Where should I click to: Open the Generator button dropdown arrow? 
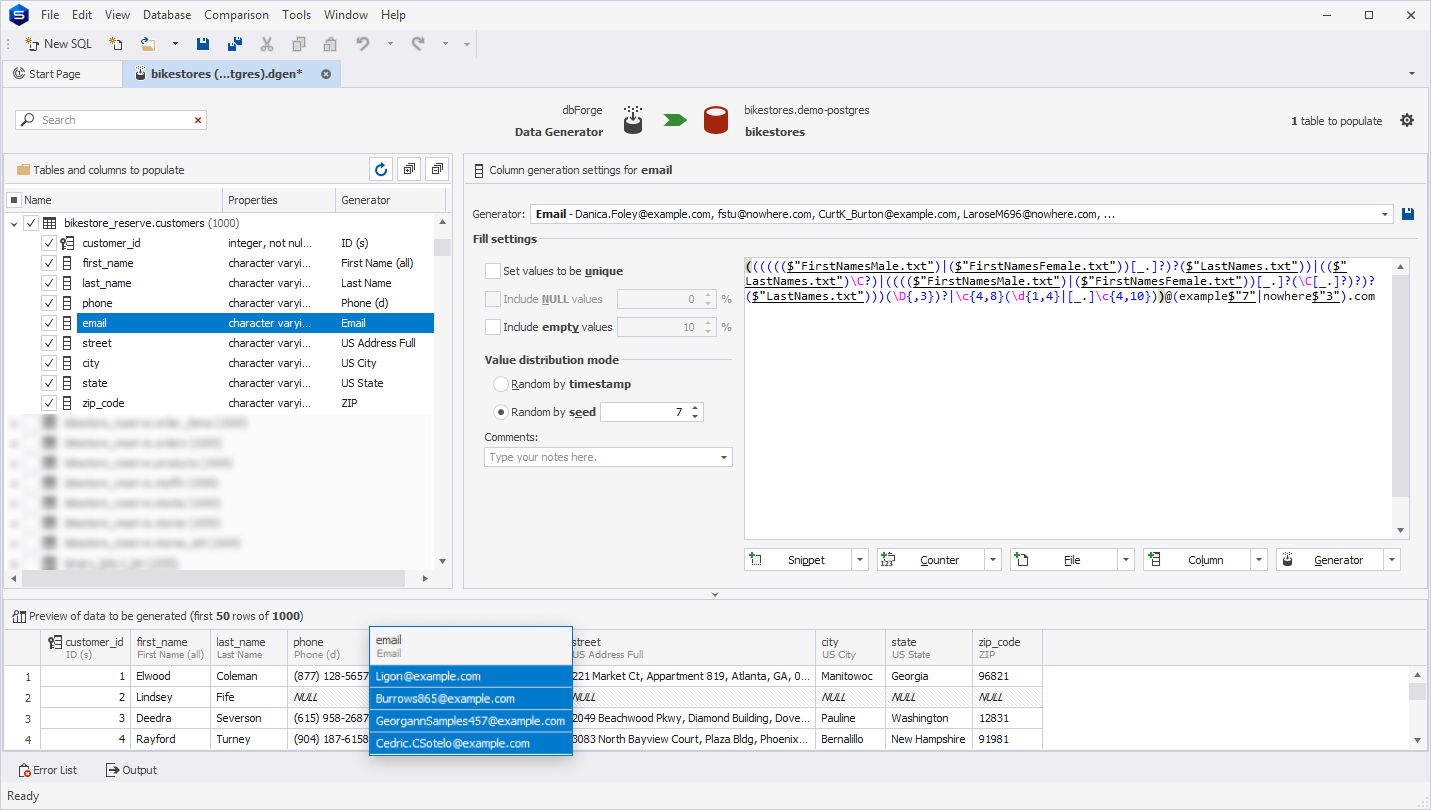(1392, 560)
